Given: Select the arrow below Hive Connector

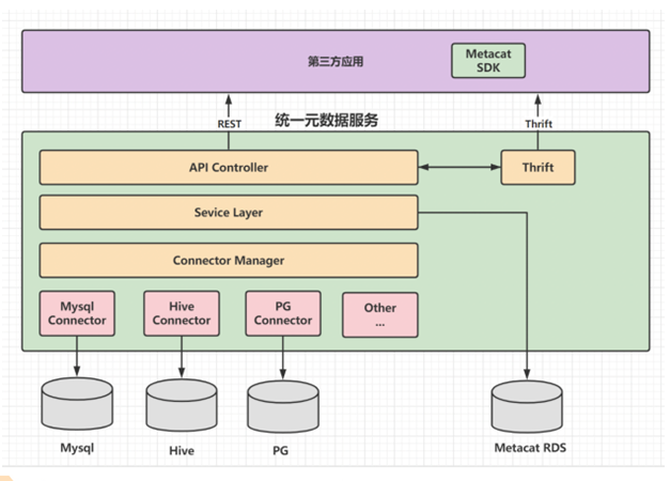Looking at the screenshot, I should 182,358.
